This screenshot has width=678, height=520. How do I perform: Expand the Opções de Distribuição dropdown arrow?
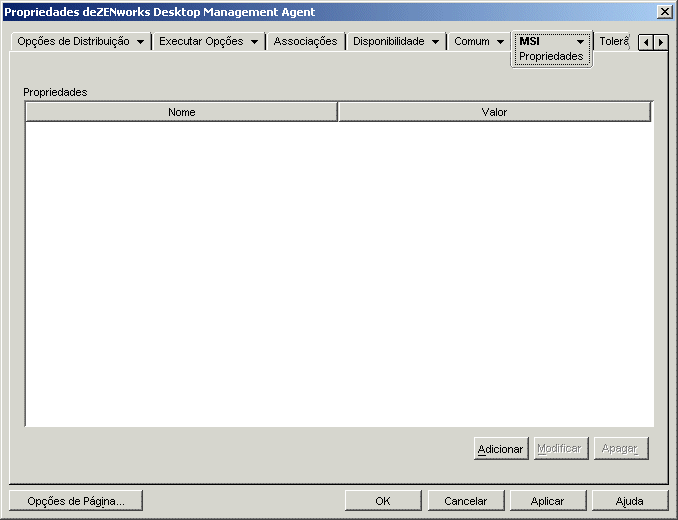point(141,42)
